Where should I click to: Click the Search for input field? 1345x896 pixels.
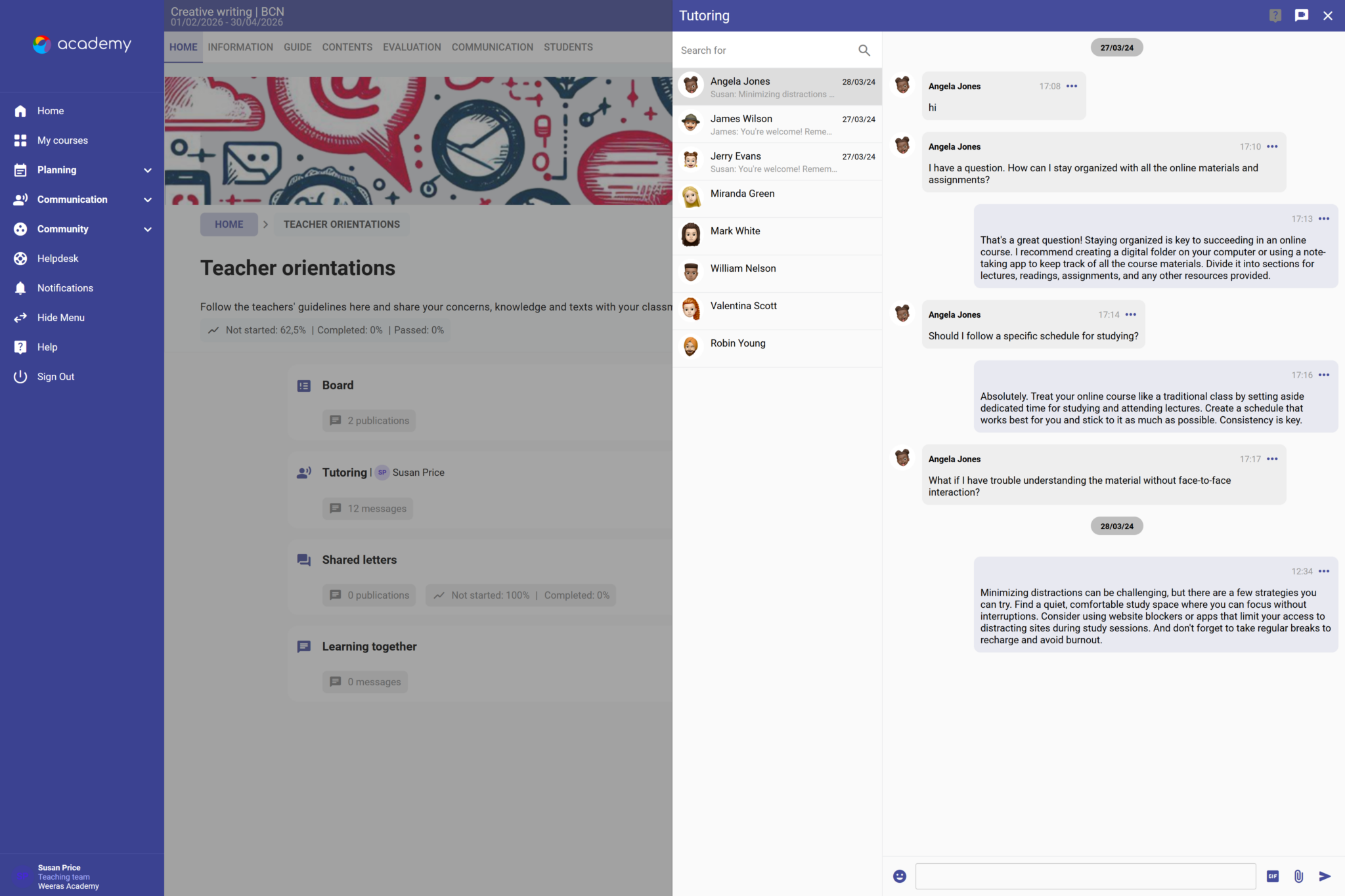coord(765,51)
